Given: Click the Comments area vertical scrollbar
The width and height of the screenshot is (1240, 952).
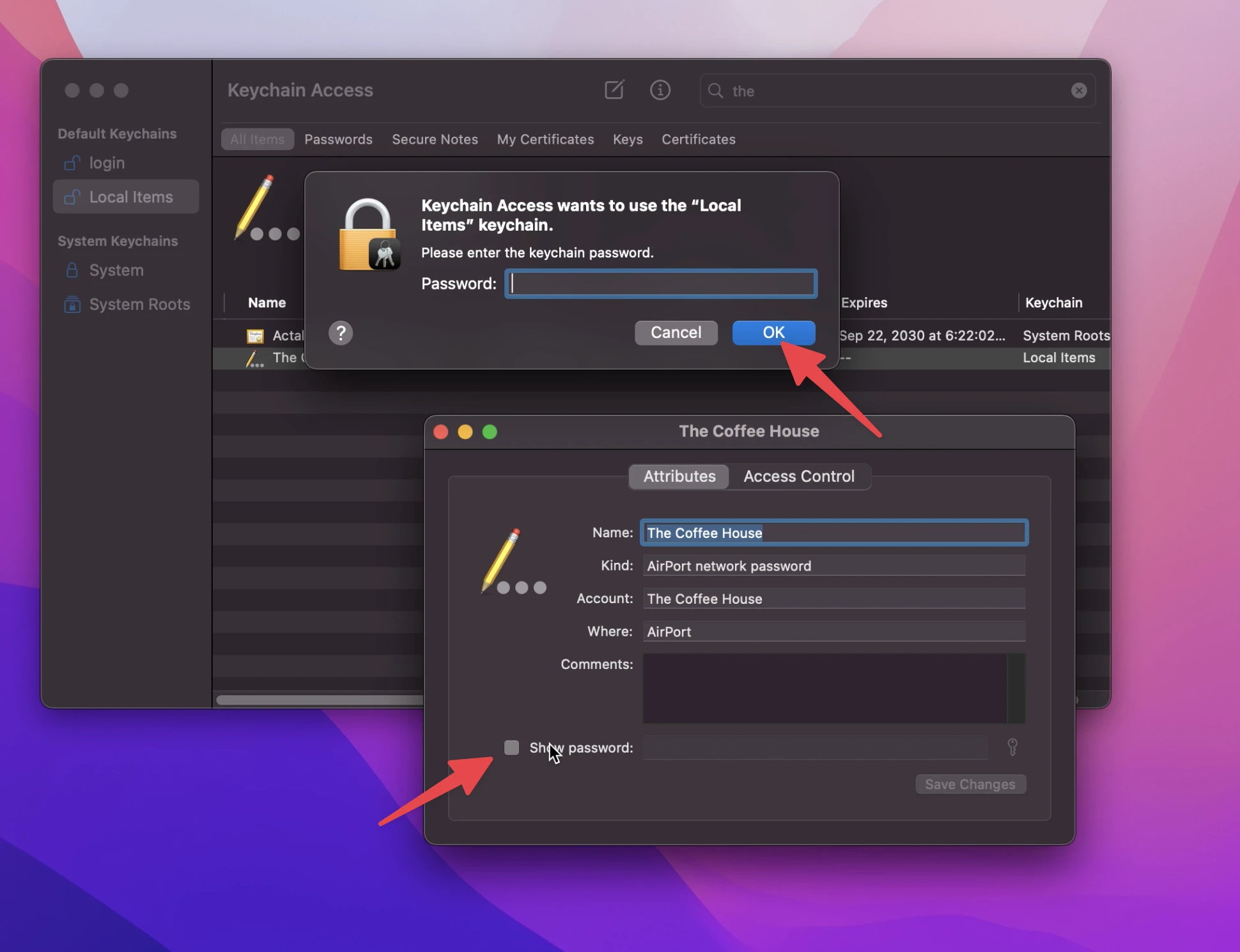Looking at the screenshot, I should click(1016, 688).
